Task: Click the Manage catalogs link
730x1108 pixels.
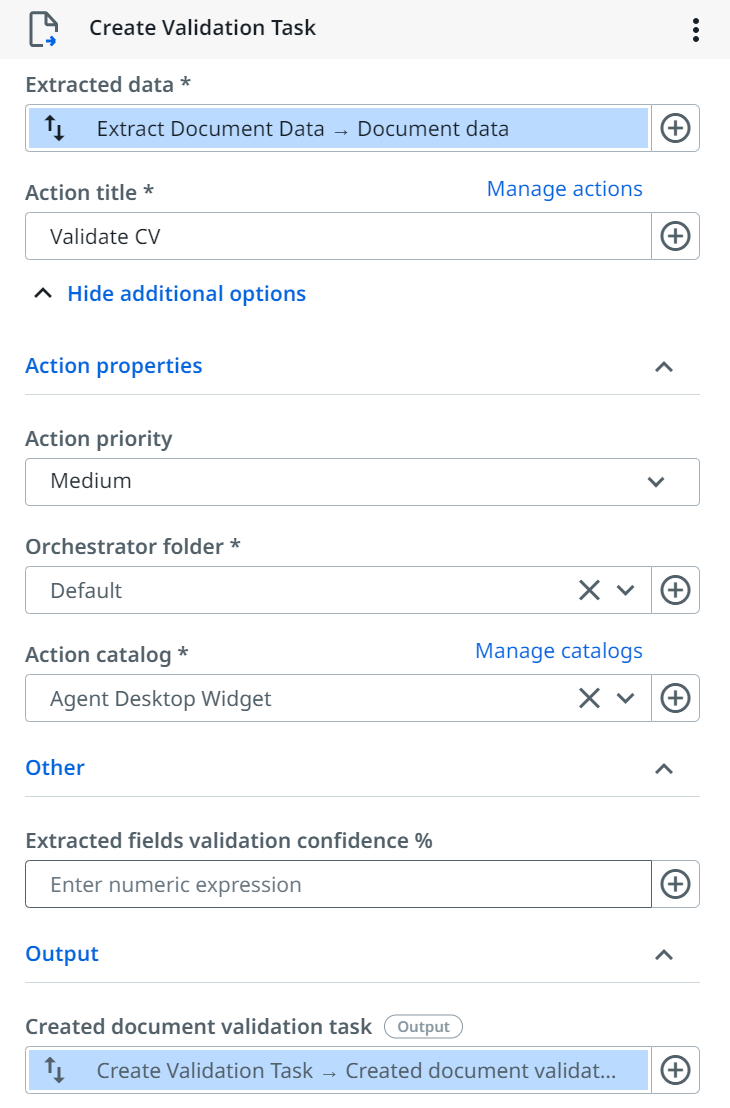Action: 558,651
